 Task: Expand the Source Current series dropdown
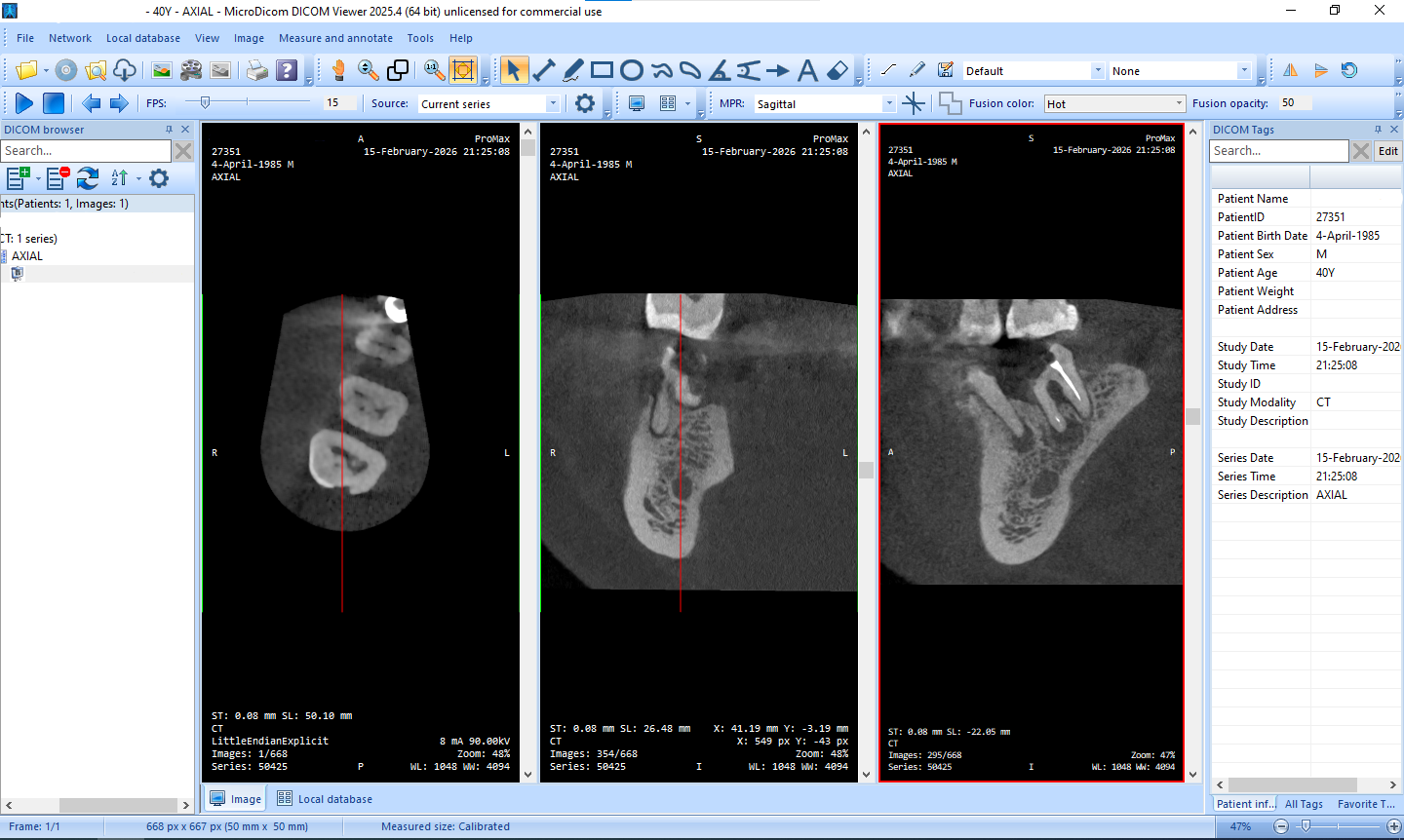click(x=553, y=103)
